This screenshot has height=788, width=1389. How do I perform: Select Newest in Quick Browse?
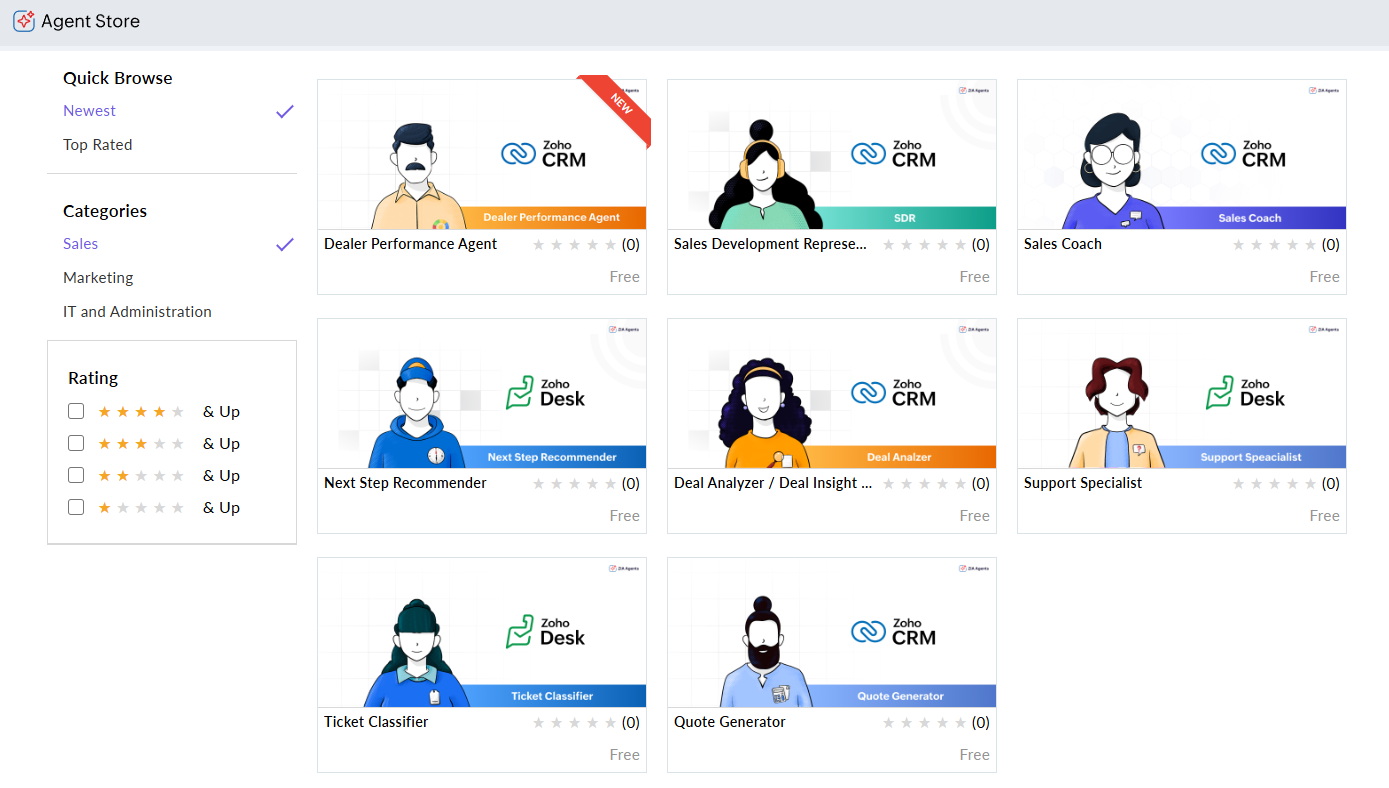[x=89, y=111]
